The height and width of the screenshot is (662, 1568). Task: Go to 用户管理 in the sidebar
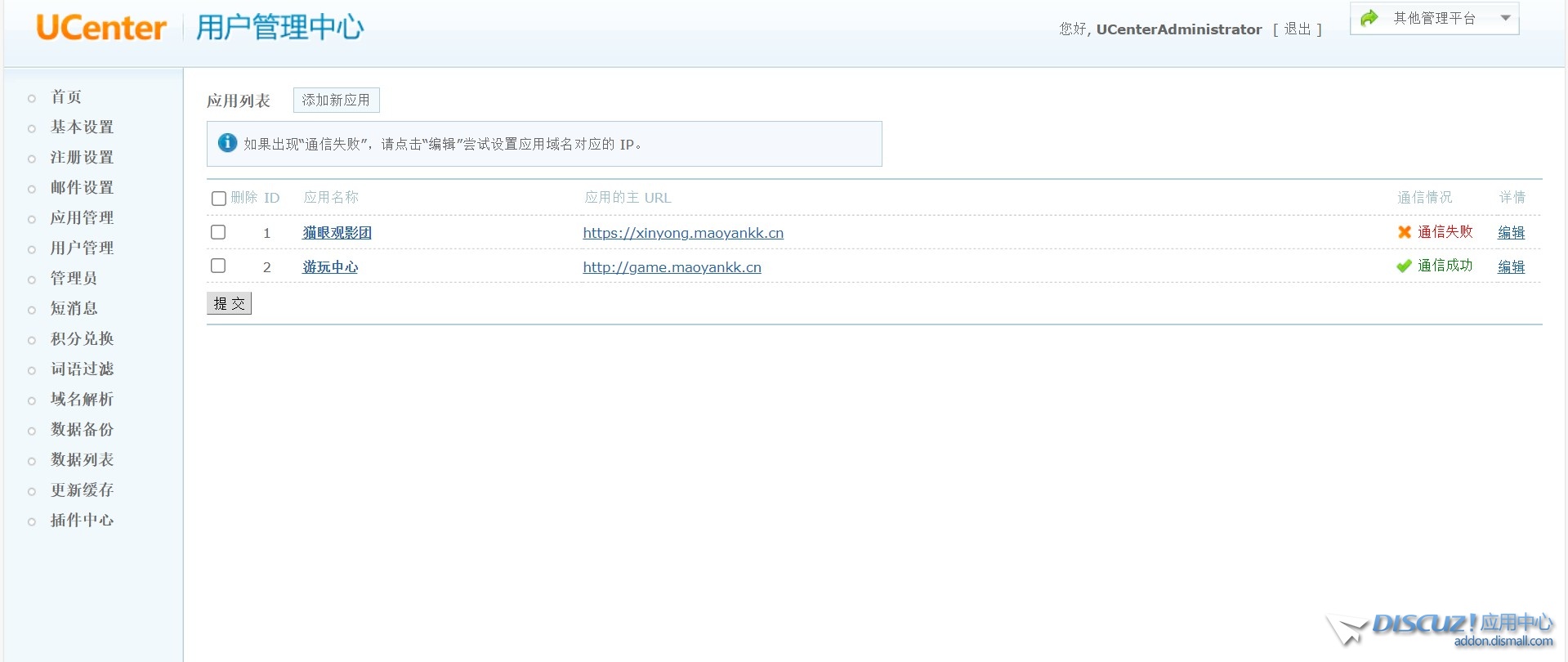(x=82, y=248)
